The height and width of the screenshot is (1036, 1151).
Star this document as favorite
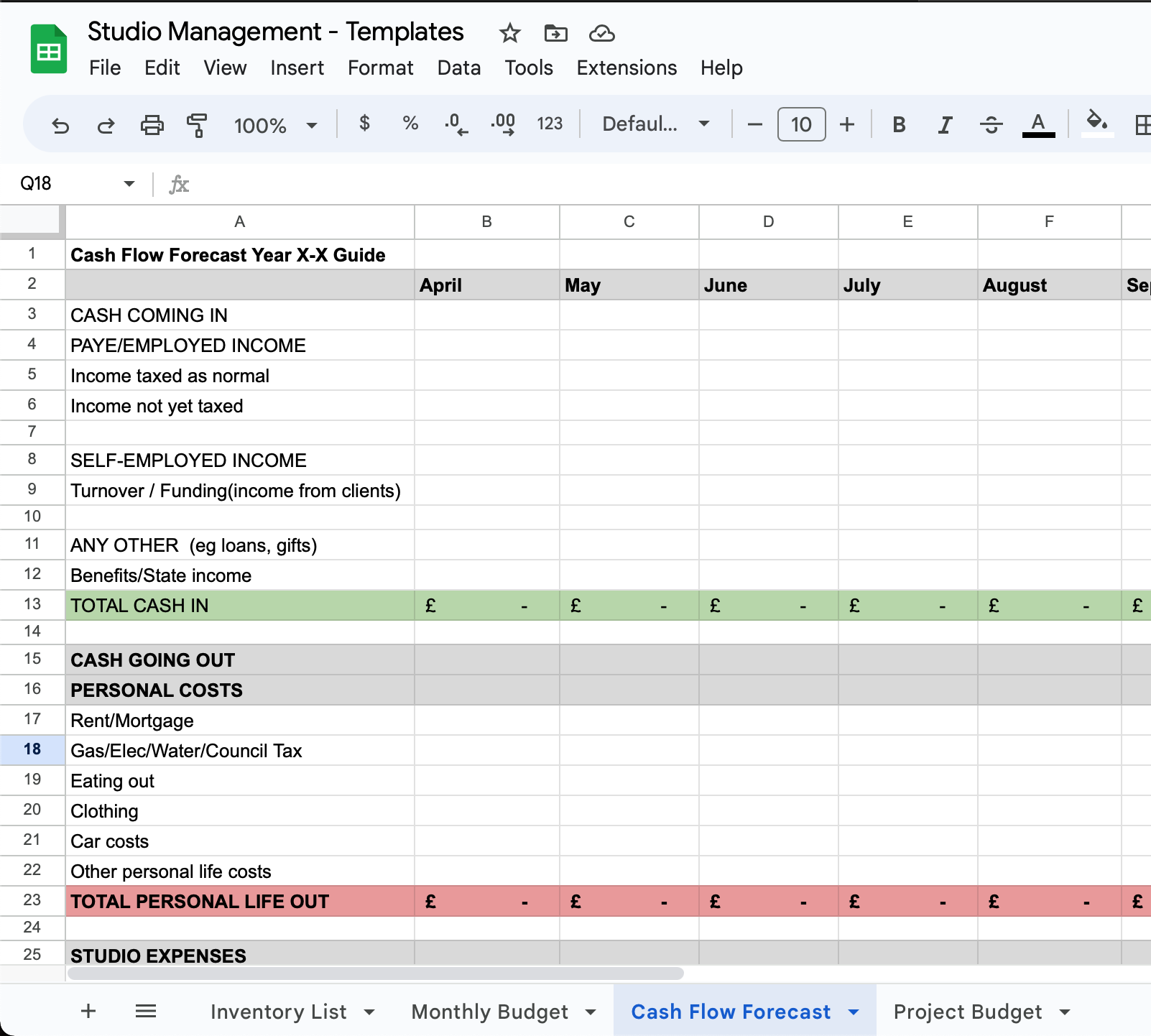[x=509, y=33]
